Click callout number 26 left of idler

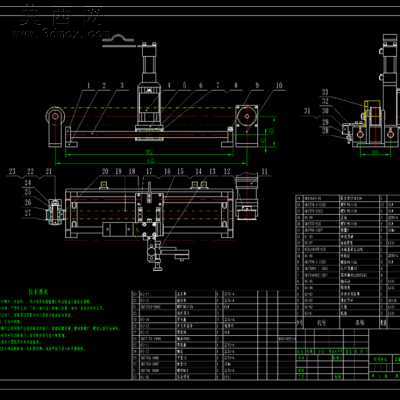pos(28,202)
